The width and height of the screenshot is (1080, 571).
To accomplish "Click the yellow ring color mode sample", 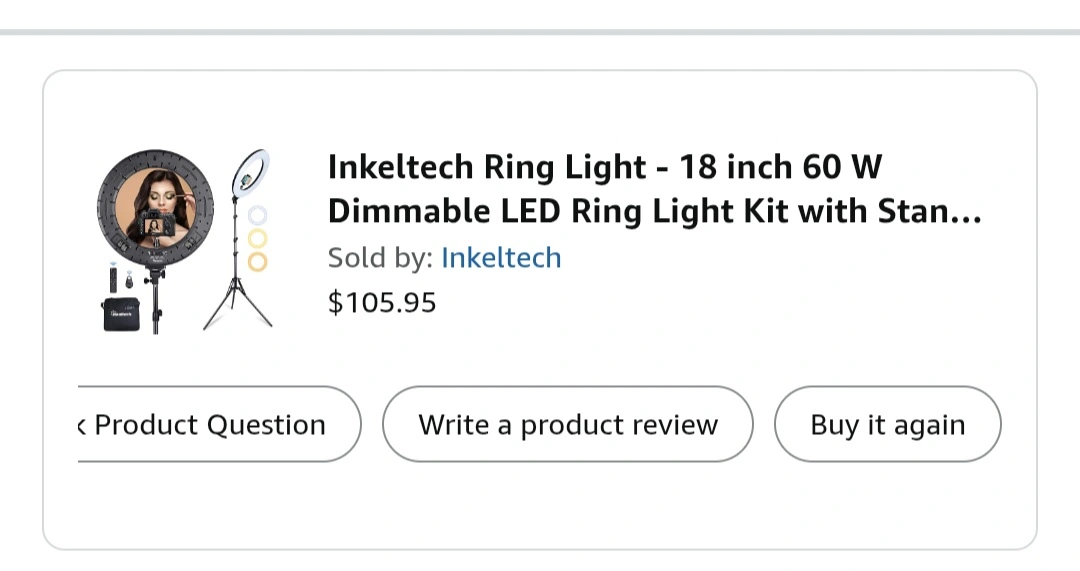I will tap(258, 238).
